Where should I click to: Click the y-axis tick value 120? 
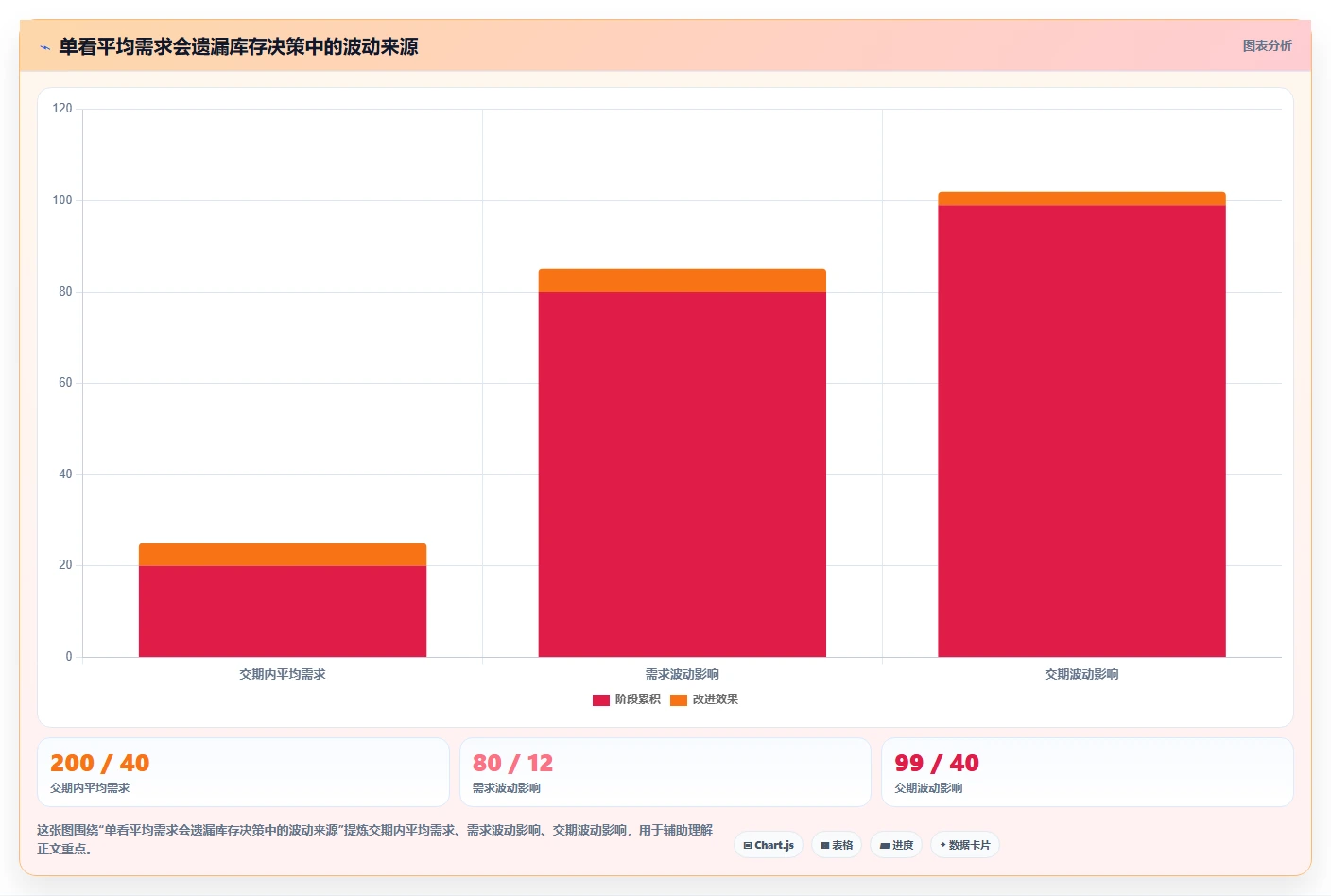(62, 109)
